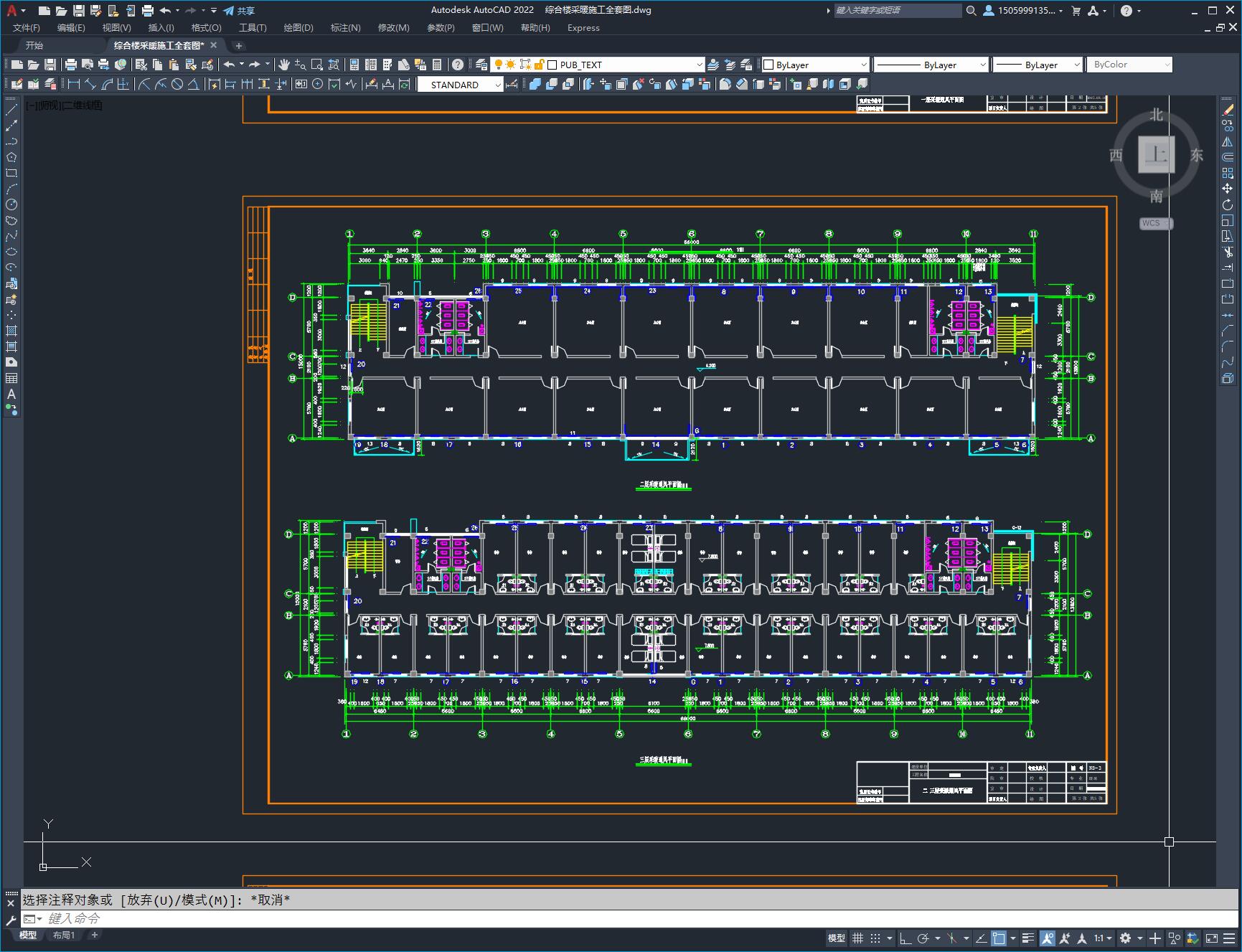Viewport: 1242px width, 952px height.
Task: Toggle annotation visibility in status bar
Action: click(x=1048, y=938)
